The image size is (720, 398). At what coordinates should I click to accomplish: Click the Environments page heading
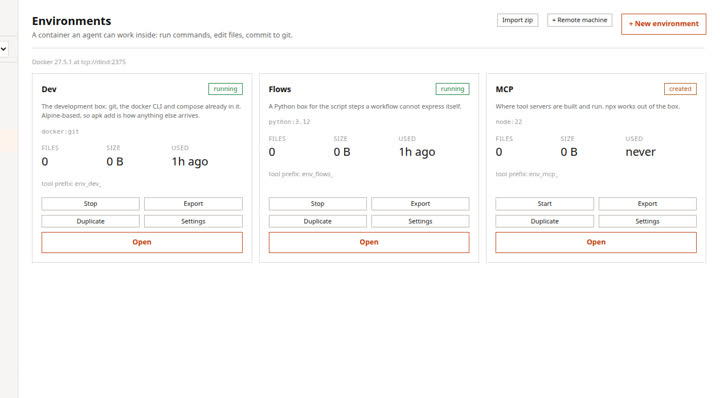72,21
